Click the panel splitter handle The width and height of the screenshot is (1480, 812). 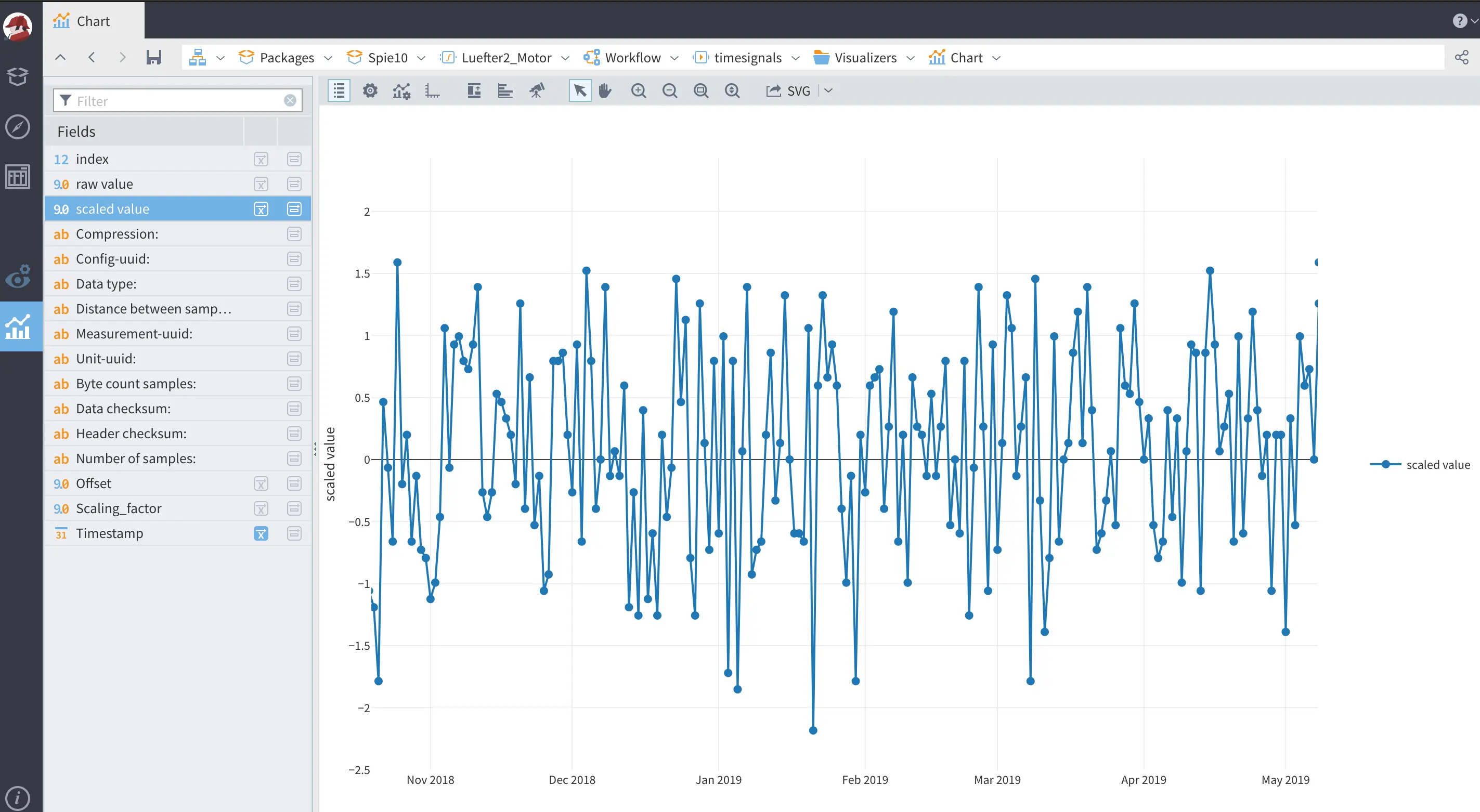(315, 449)
